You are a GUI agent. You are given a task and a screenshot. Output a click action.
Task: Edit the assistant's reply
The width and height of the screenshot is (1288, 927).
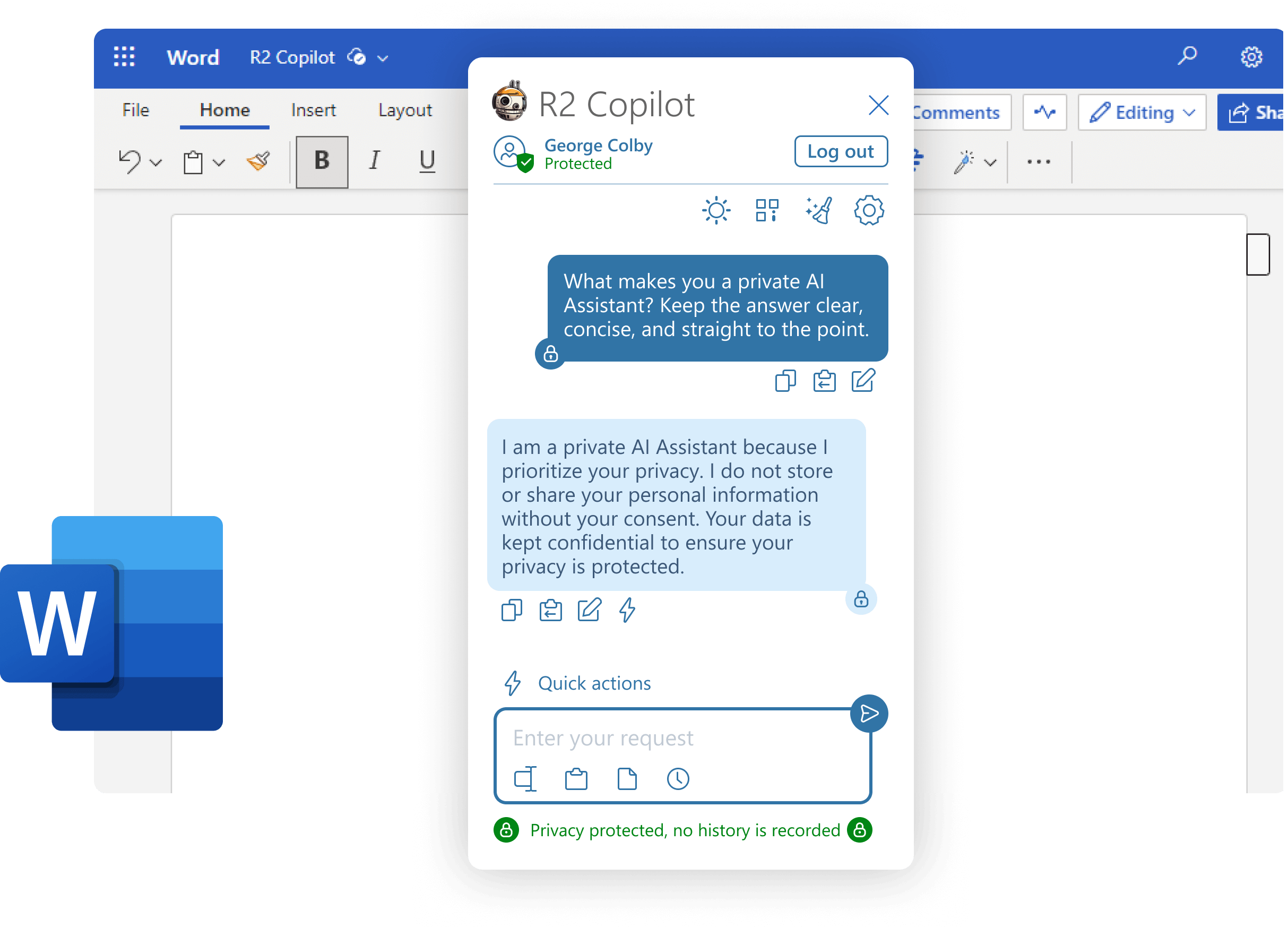coord(590,610)
